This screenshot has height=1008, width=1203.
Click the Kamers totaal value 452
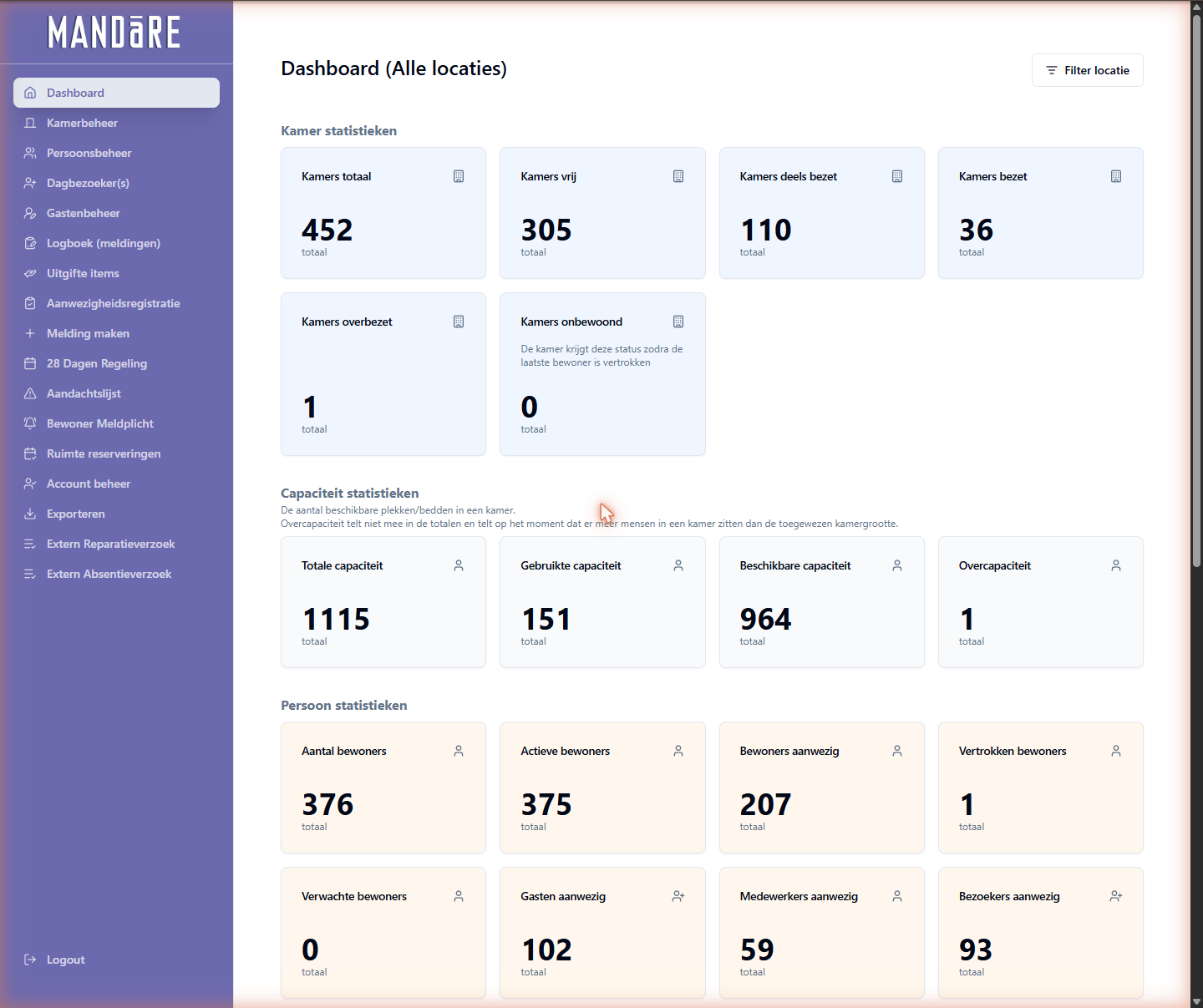(327, 230)
